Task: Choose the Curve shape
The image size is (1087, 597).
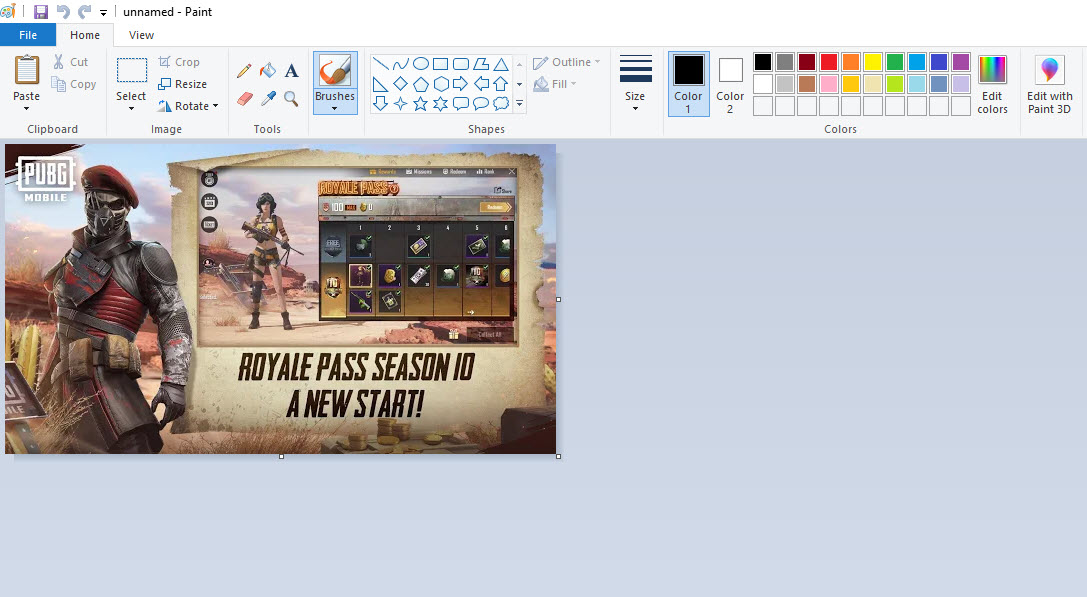Action: [401, 64]
